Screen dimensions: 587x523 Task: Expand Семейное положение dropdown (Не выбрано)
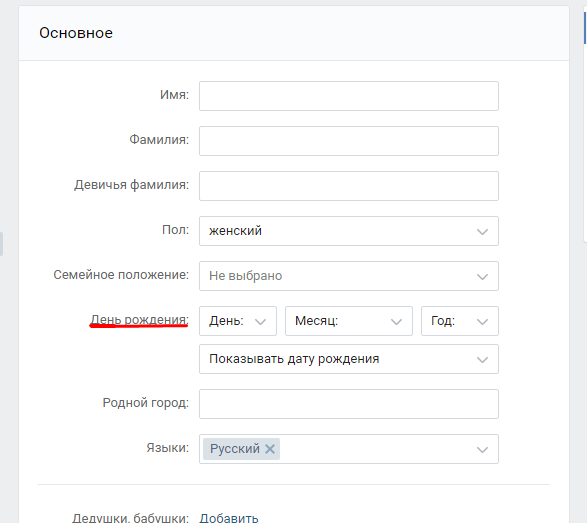click(349, 276)
